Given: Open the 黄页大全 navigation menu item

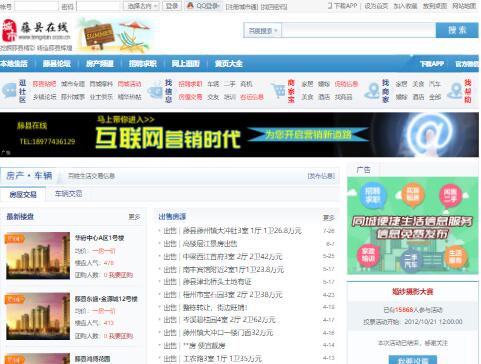Looking at the screenshot, I should [x=229, y=64].
